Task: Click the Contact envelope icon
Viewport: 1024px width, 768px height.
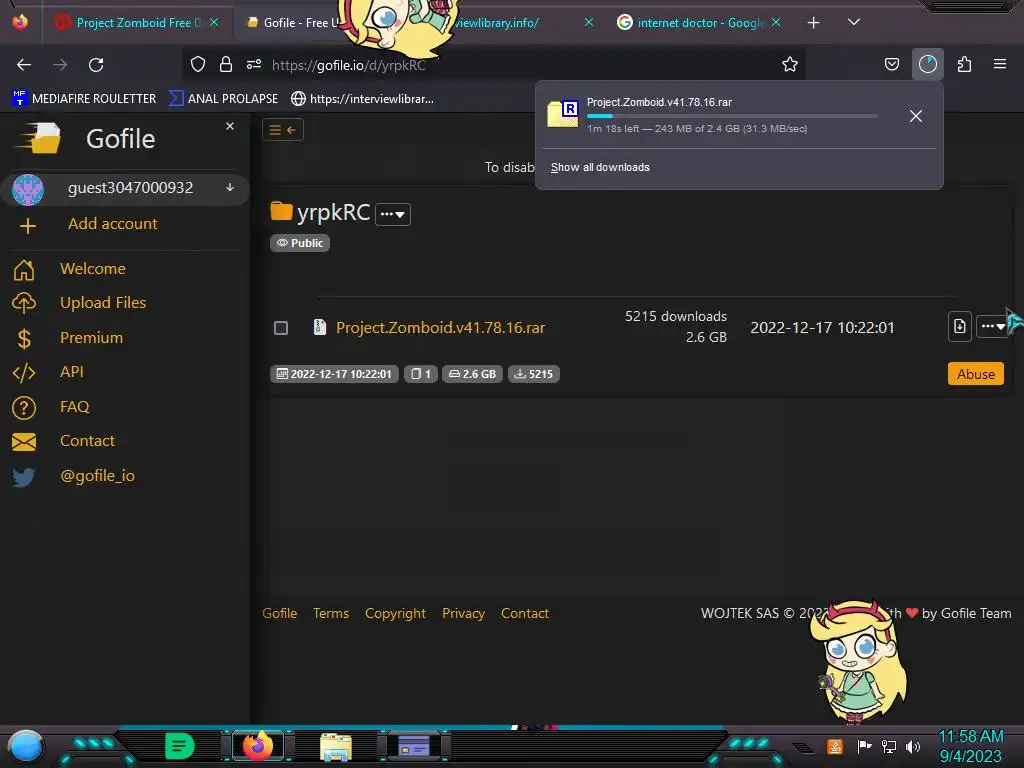Action: point(24,441)
